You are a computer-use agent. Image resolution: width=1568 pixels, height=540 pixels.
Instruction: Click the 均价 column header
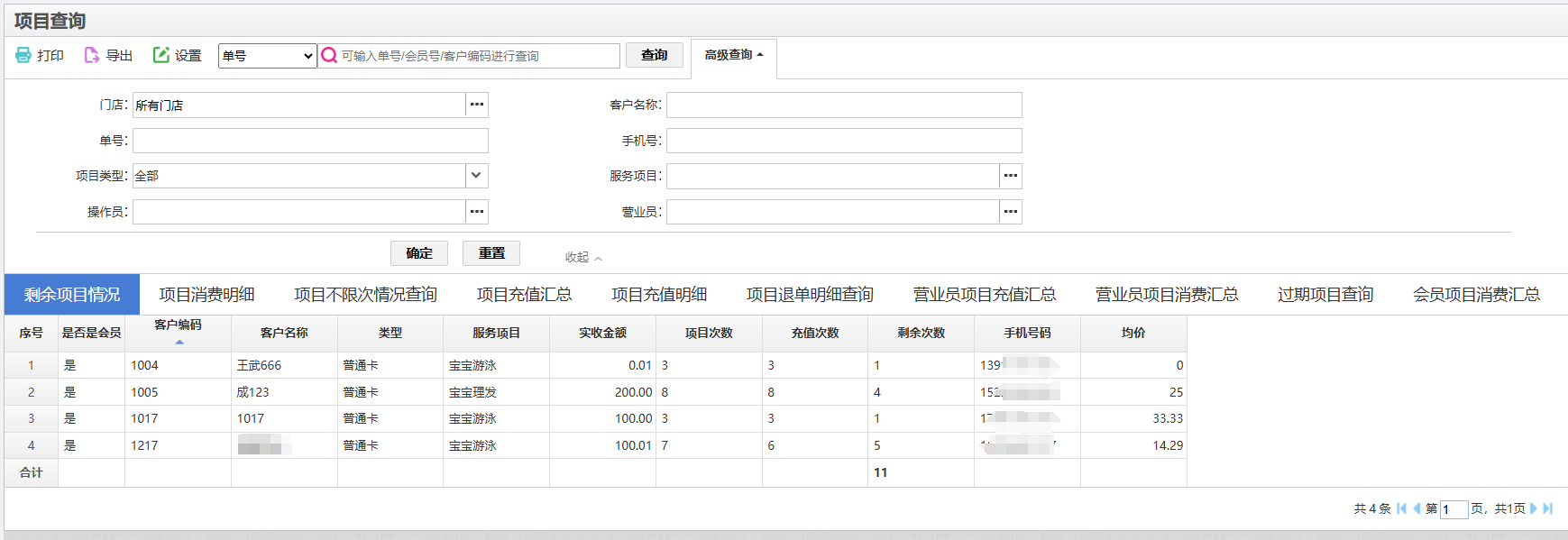coord(1133,333)
